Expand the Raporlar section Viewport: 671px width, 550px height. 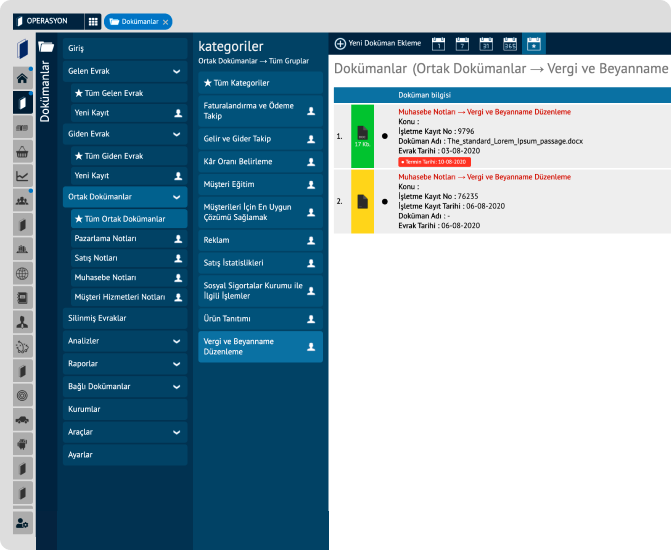click(176, 364)
